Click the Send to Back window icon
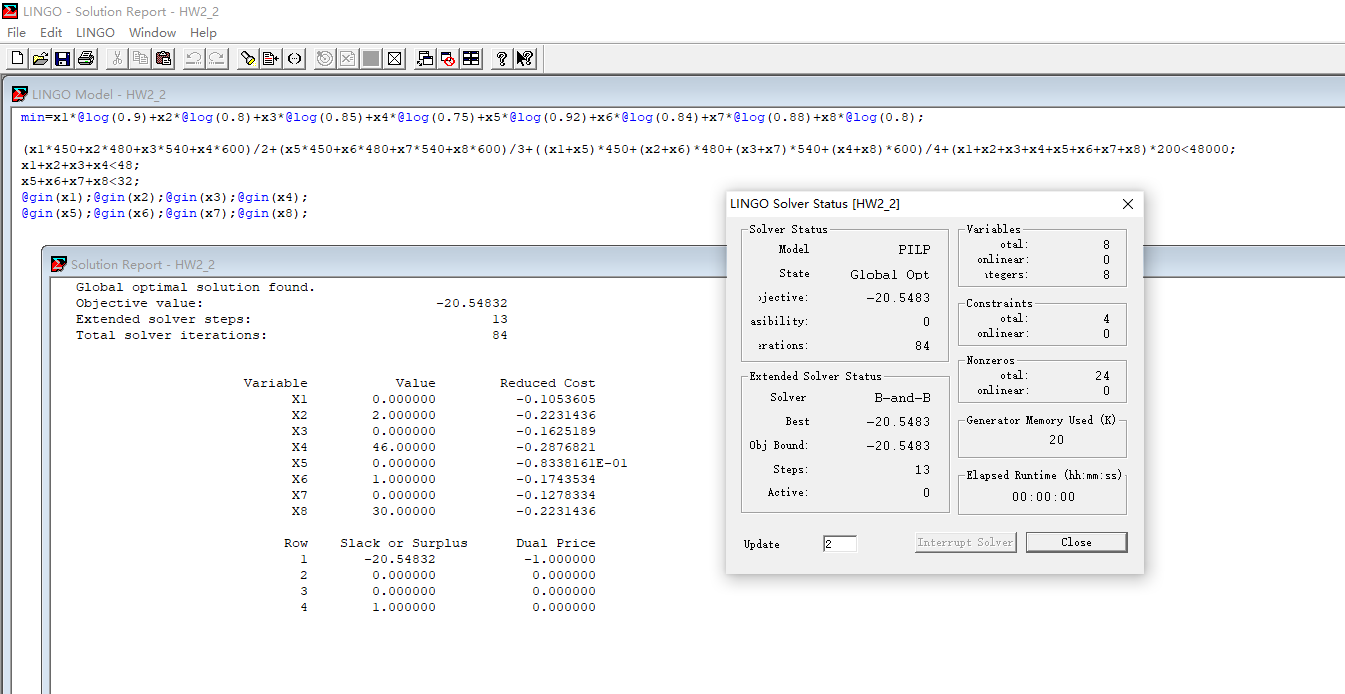 pos(425,59)
